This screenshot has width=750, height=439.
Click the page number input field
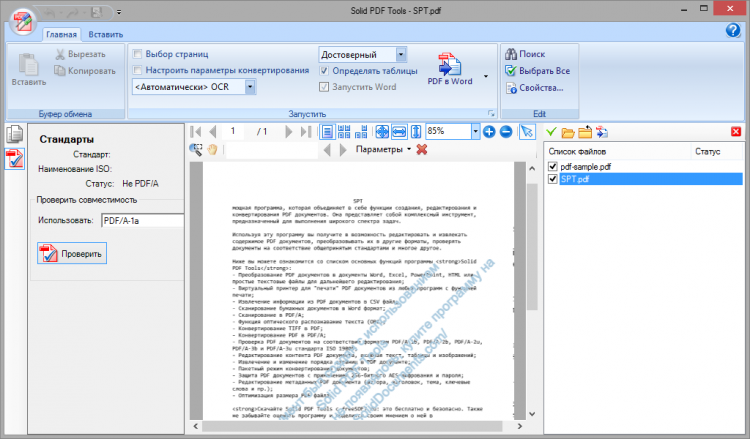(x=233, y=131)
